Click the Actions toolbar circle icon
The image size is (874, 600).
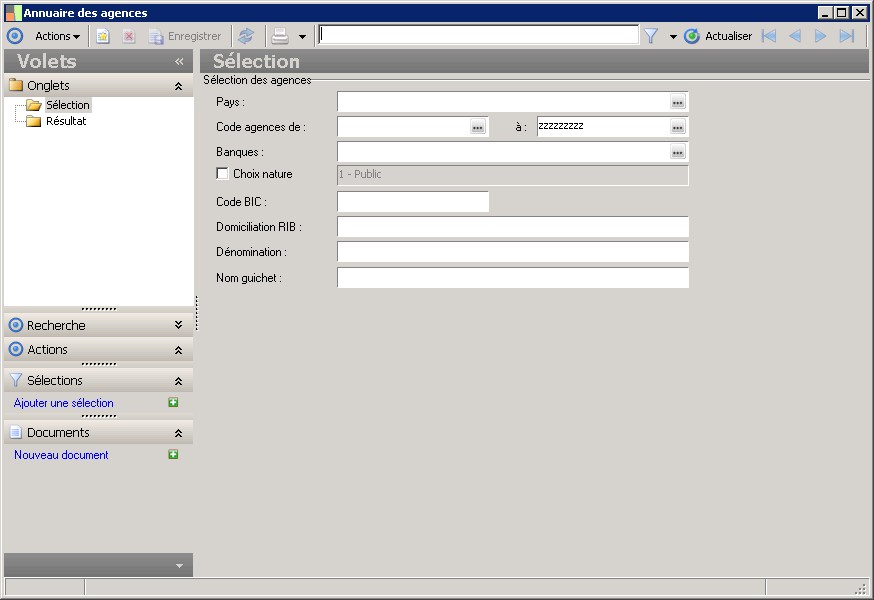pos(15,36)
